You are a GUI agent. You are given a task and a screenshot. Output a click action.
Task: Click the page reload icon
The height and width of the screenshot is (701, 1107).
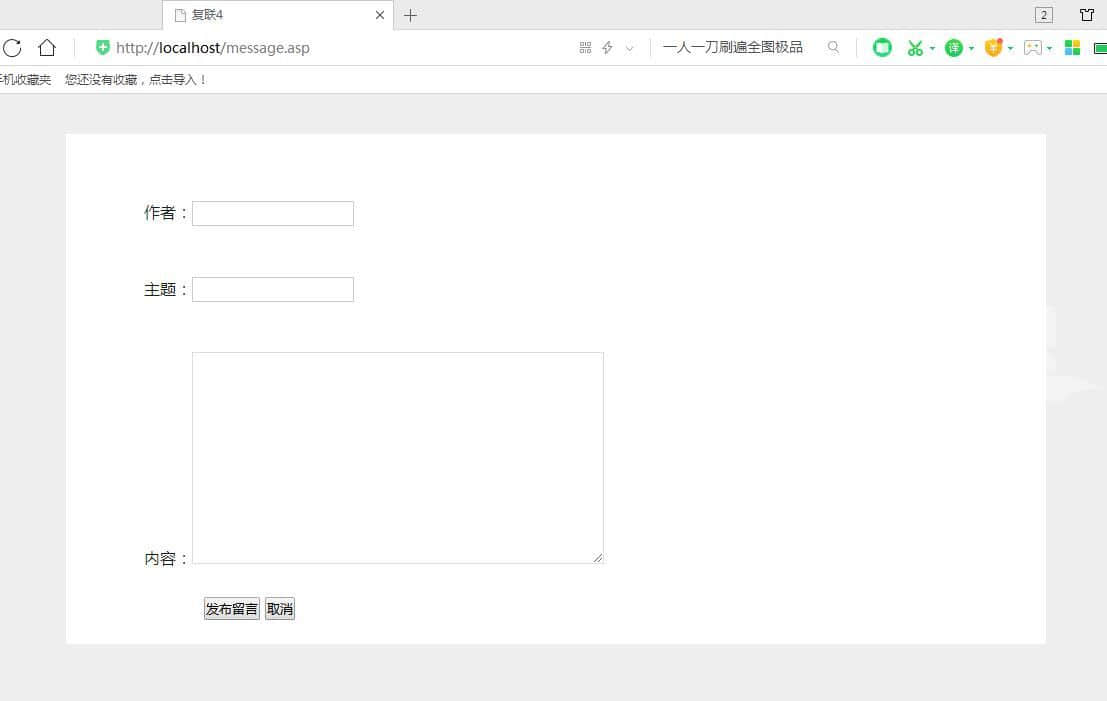pos(12,48)
